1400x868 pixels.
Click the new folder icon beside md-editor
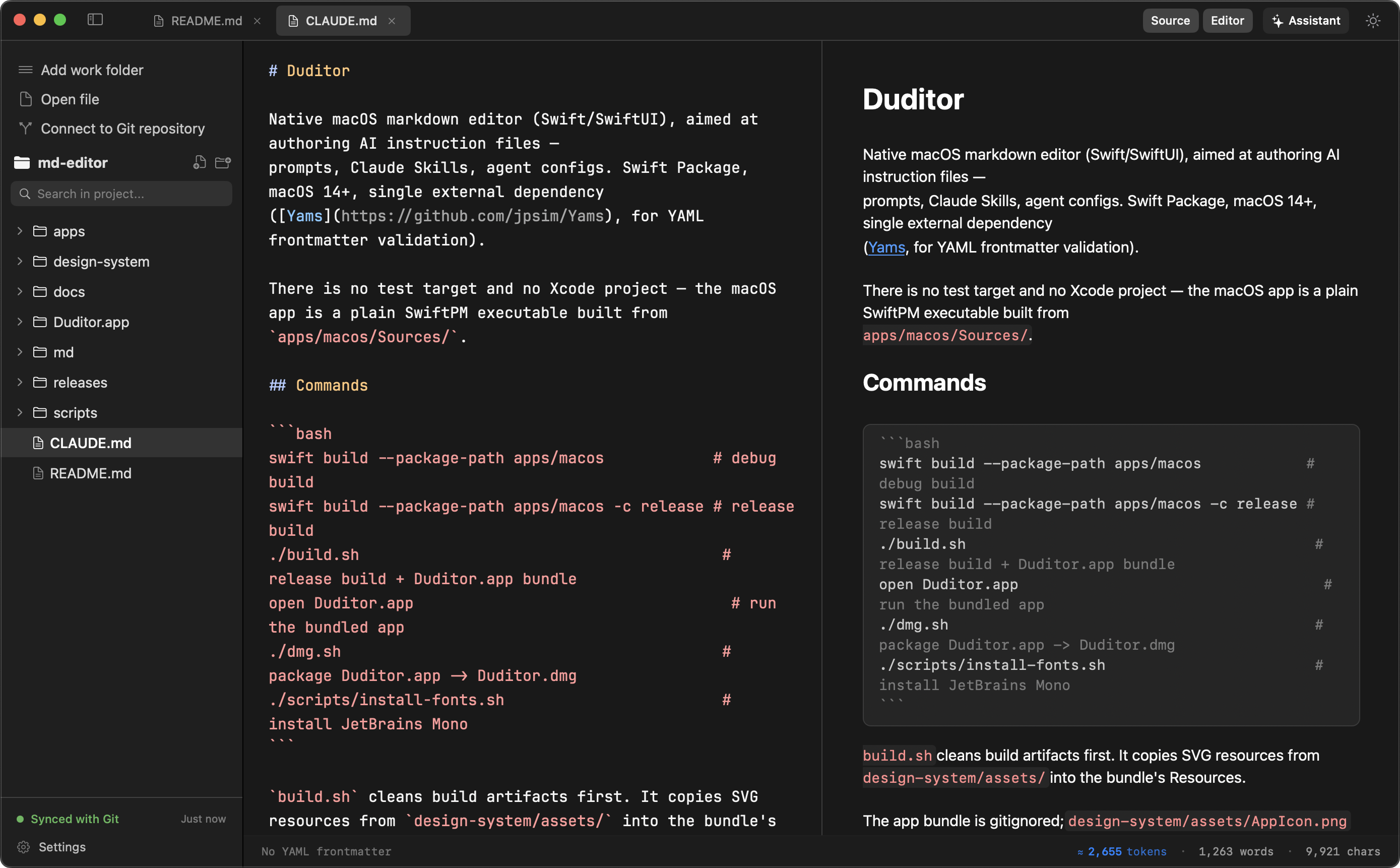point(223,162)
